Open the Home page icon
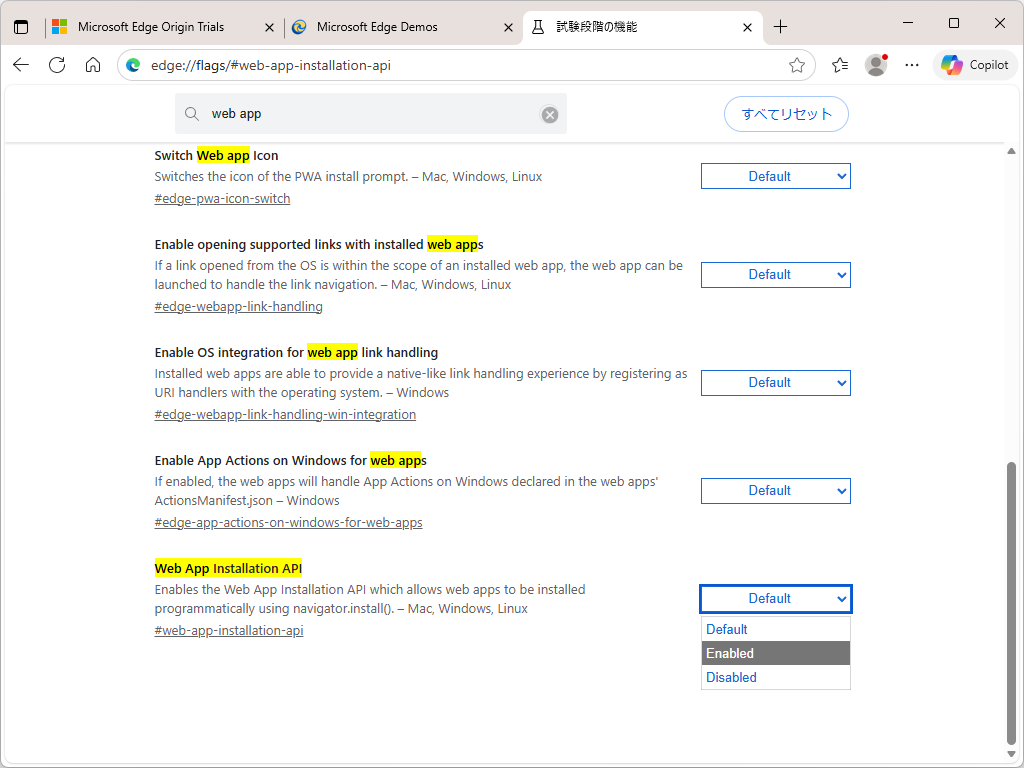Screen dimensions: 1024x768 (93, 65)
